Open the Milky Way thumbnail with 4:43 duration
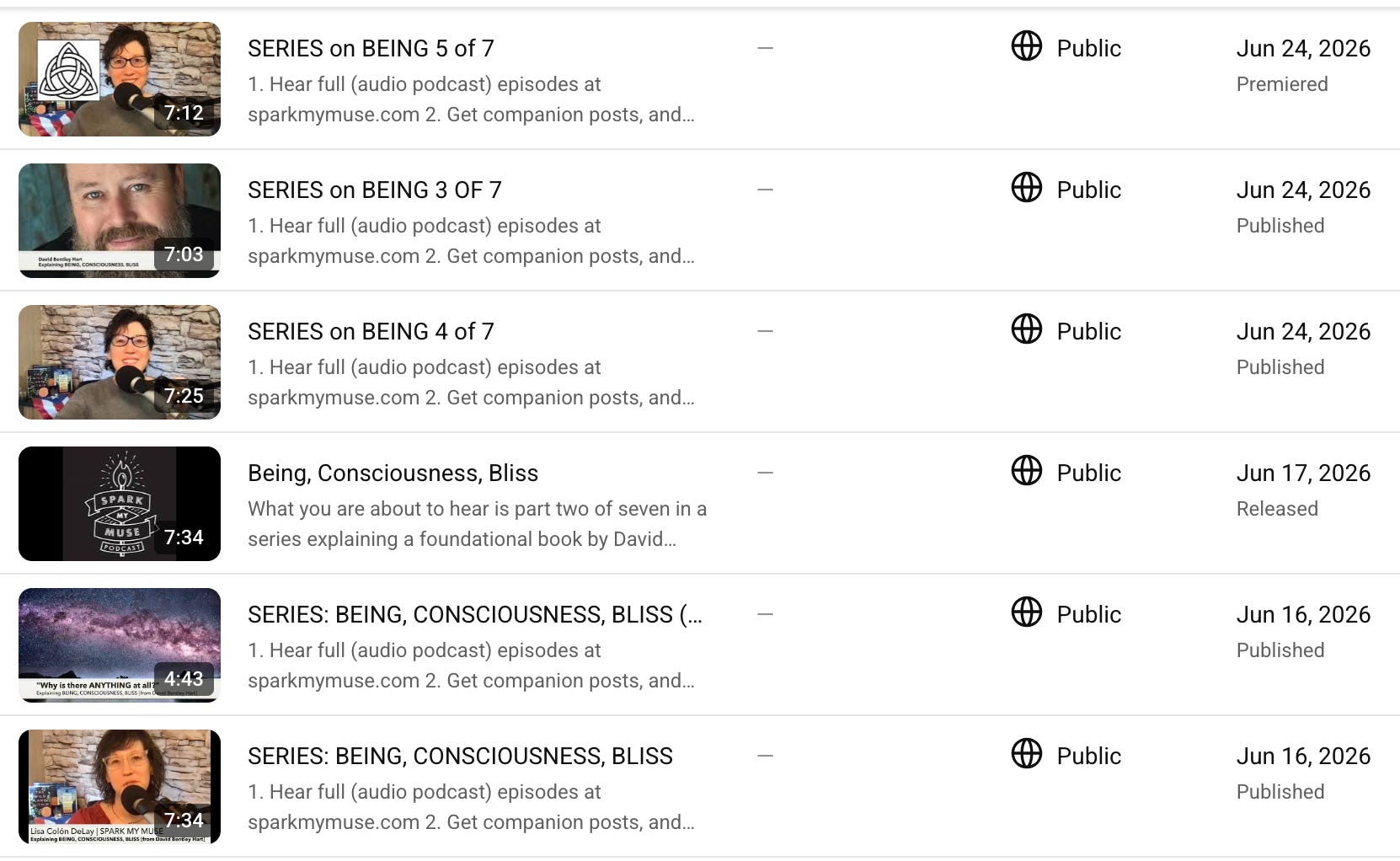This screenshot has width=1400, height=861. [x=120, y=645]
